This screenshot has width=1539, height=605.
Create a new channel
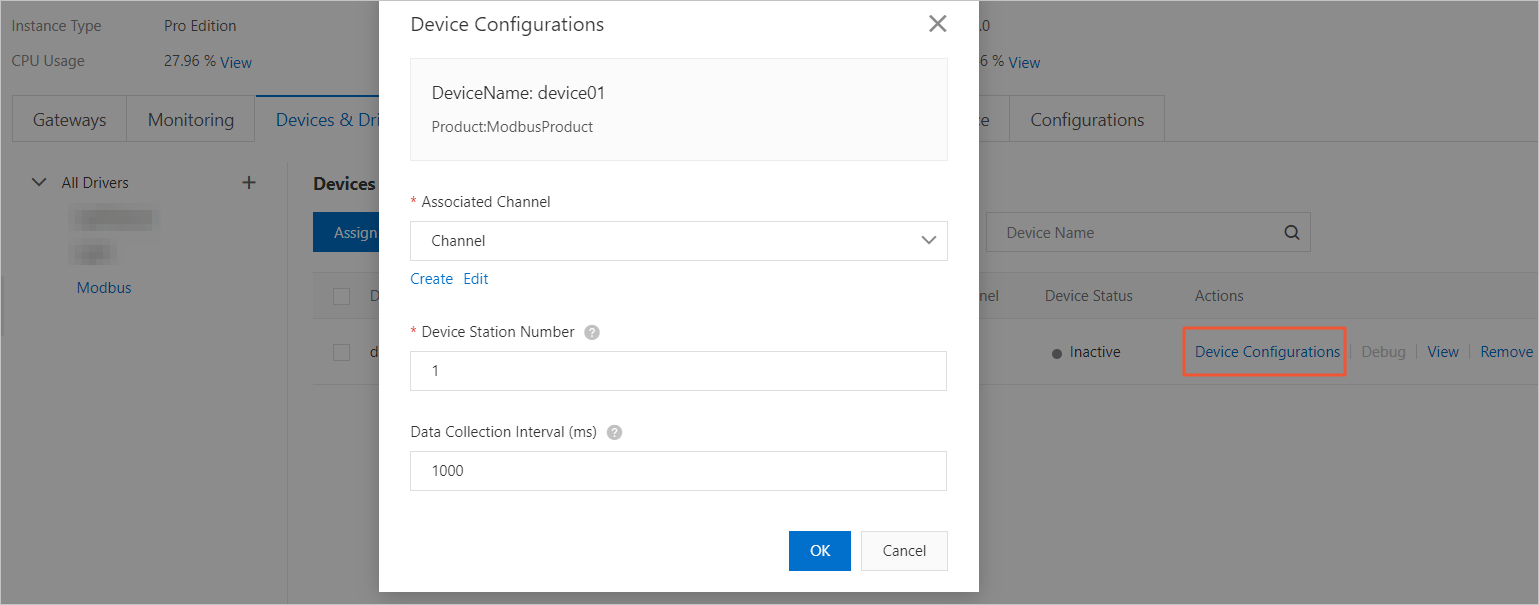click(431, 278)
